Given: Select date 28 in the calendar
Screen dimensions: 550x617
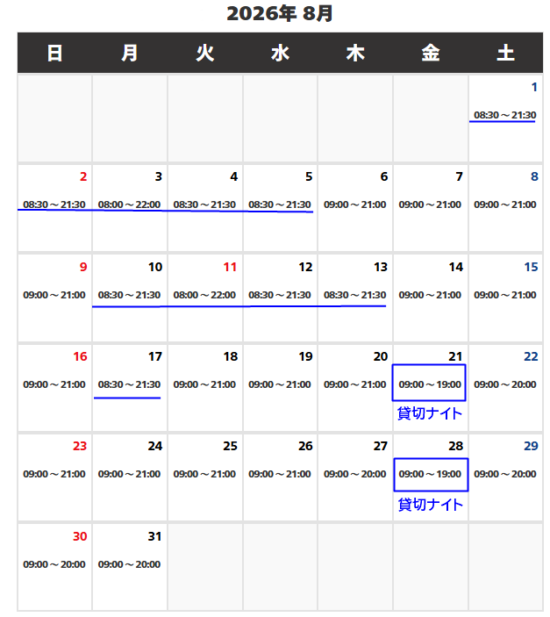Looking at the screenshot, I should 456,446.
